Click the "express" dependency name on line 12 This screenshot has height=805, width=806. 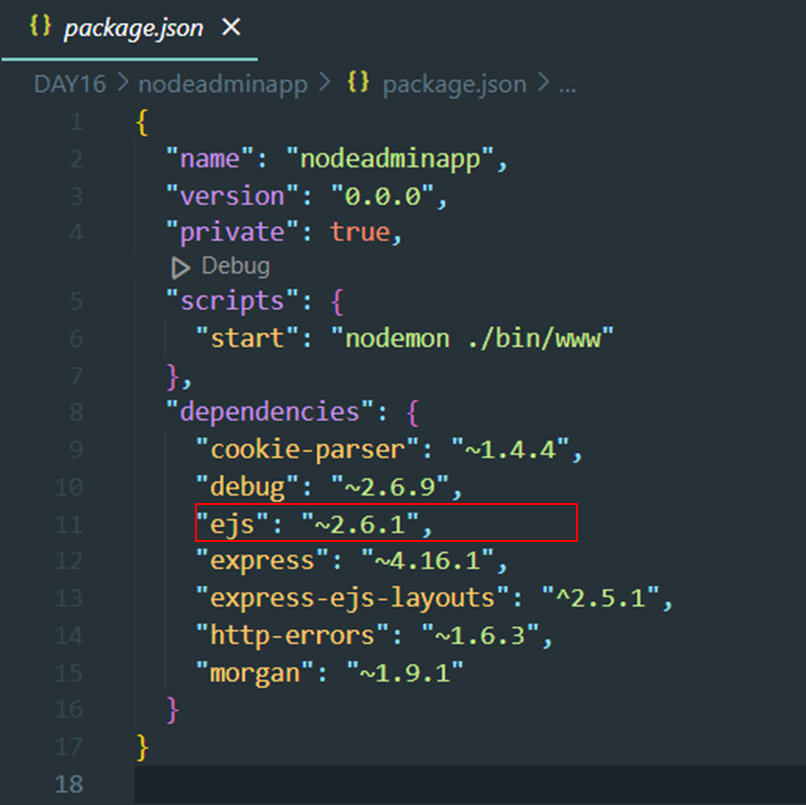[262, 561]
